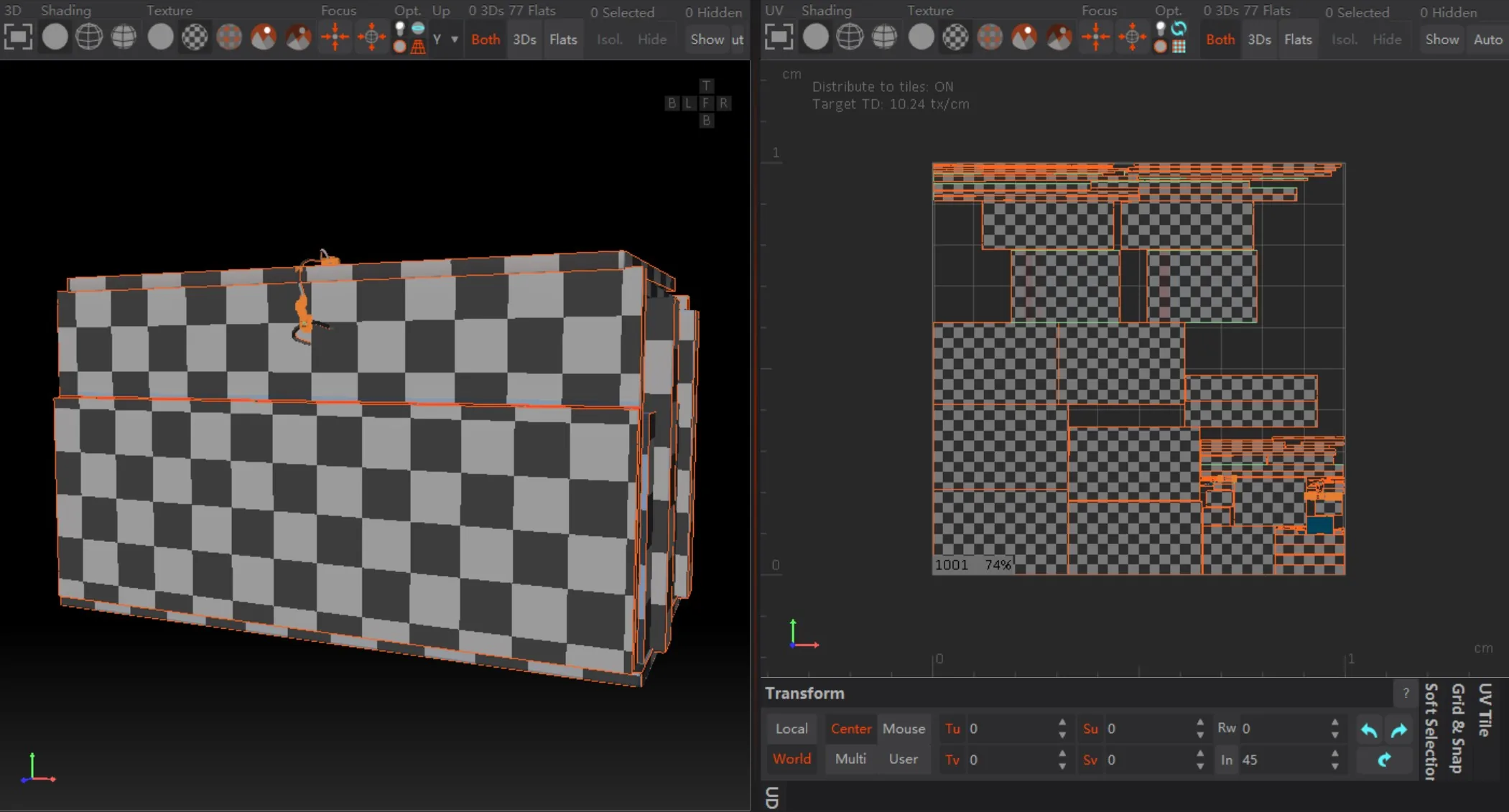Open the Soft Selection vertical tab
Screen dimensions: 1509x812
coord(1430,732)
